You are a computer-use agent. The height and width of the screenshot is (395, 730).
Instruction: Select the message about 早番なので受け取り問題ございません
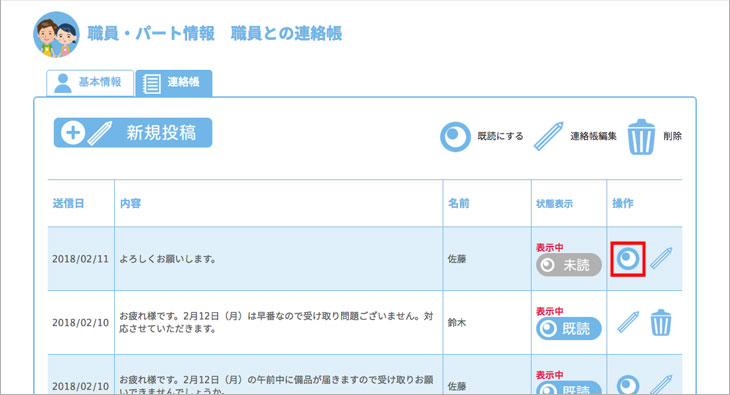tap(276, 322)
